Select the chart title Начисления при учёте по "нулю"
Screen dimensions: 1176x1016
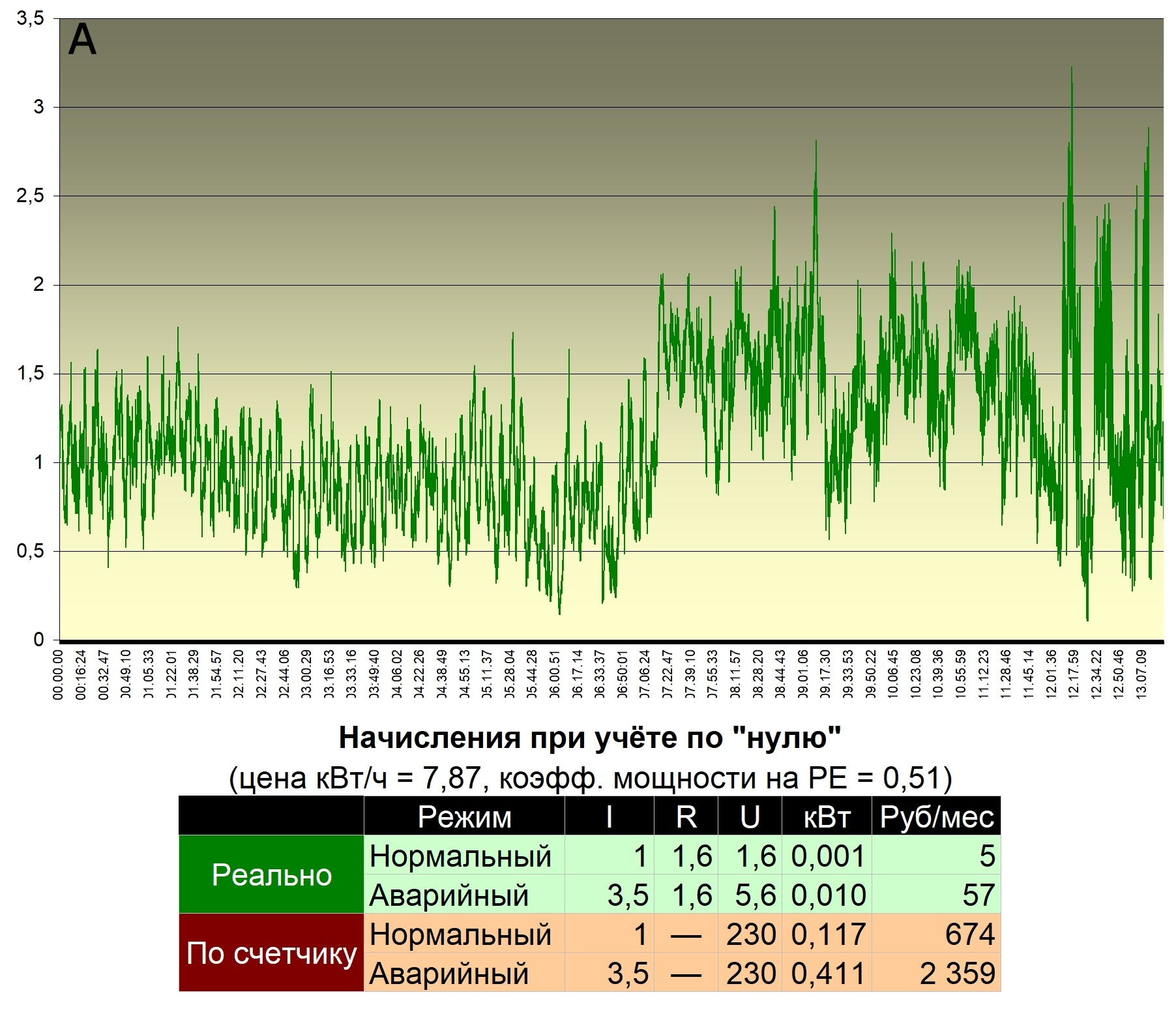click(x=589, y=738)
